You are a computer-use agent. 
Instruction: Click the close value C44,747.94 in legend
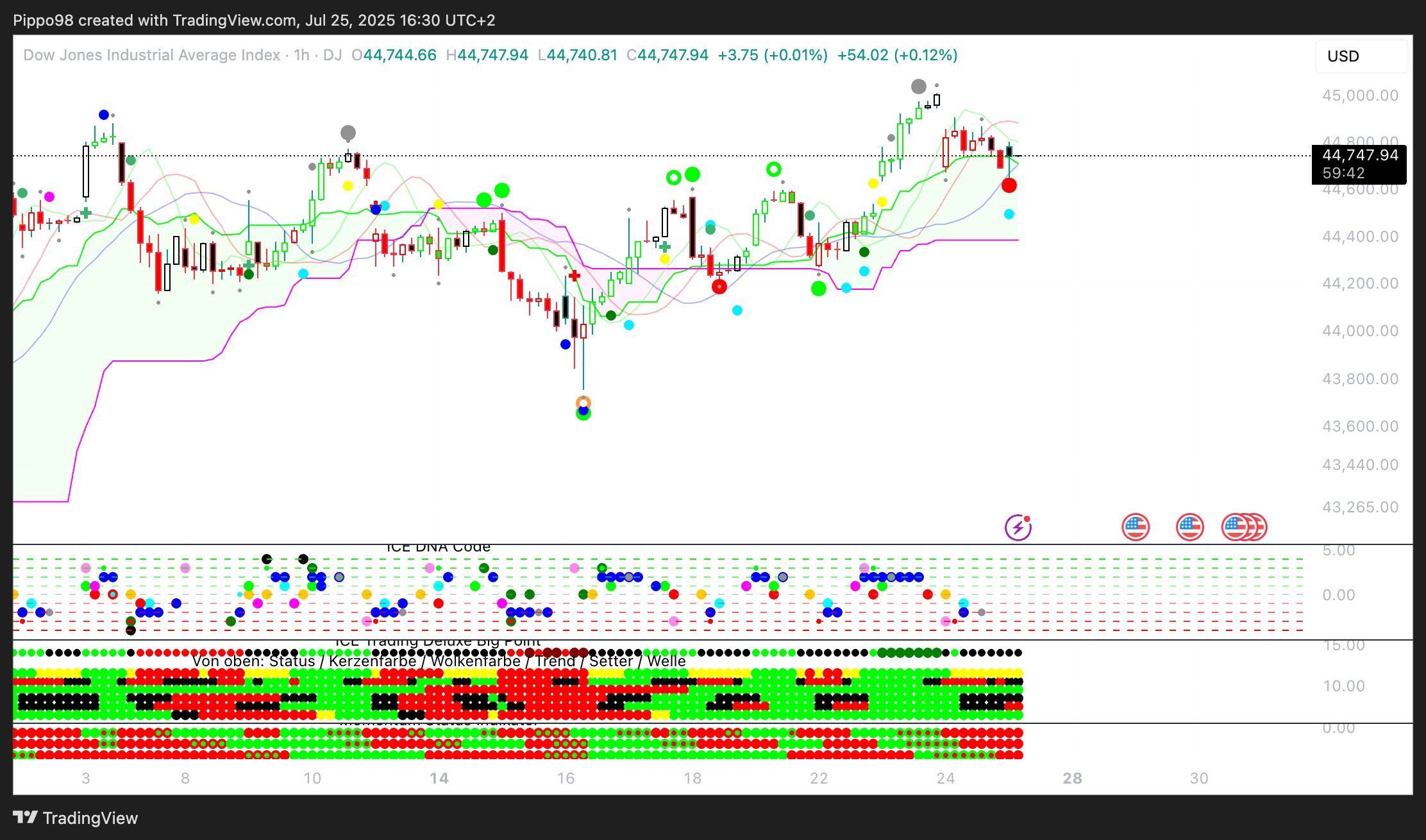(x=667, y=55)
